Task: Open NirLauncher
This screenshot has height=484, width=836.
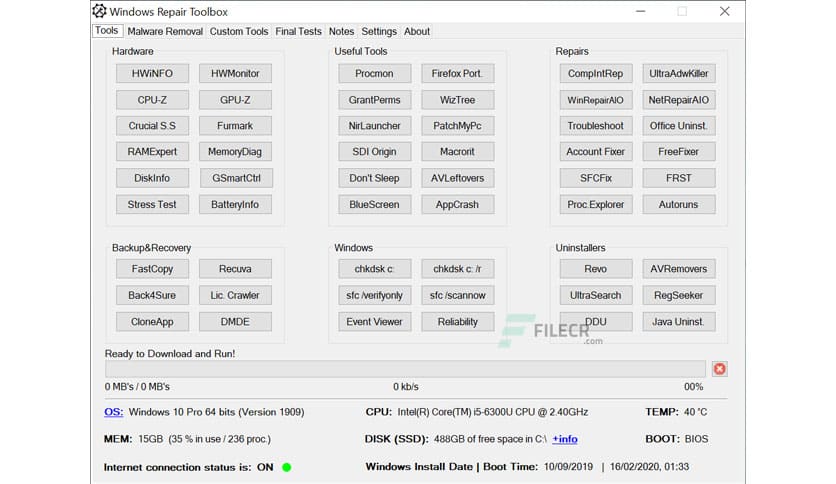Action: 374,126
